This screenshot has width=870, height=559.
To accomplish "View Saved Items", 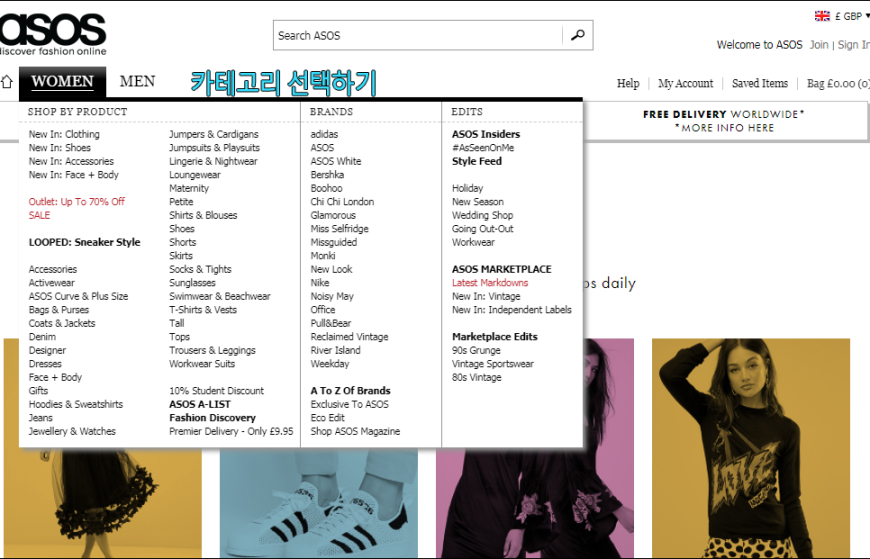I will click(x=760, y=83).
